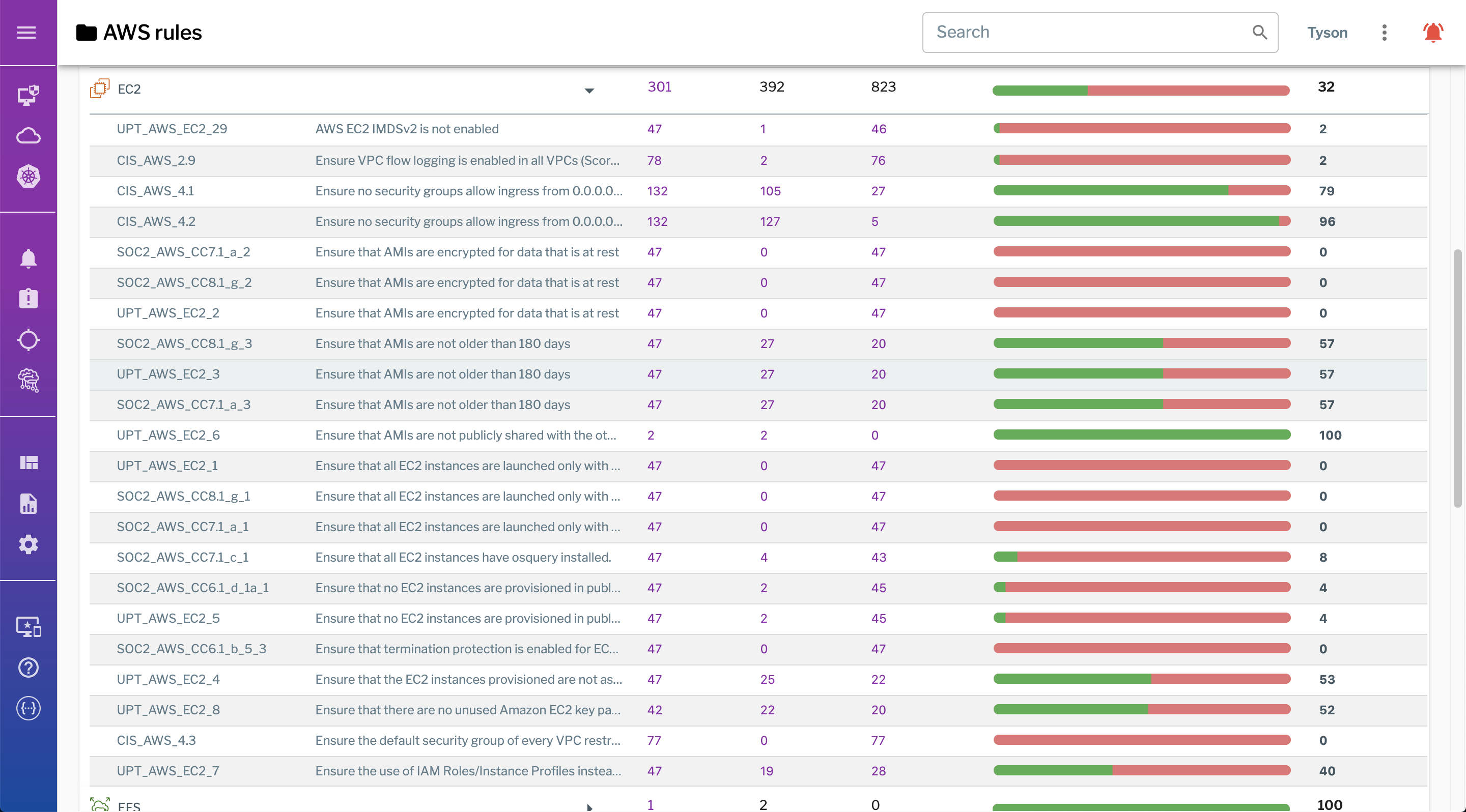Click rule UPT_AWS_EC2_4
The image size is (1466, 812).
tap(168, 680)
